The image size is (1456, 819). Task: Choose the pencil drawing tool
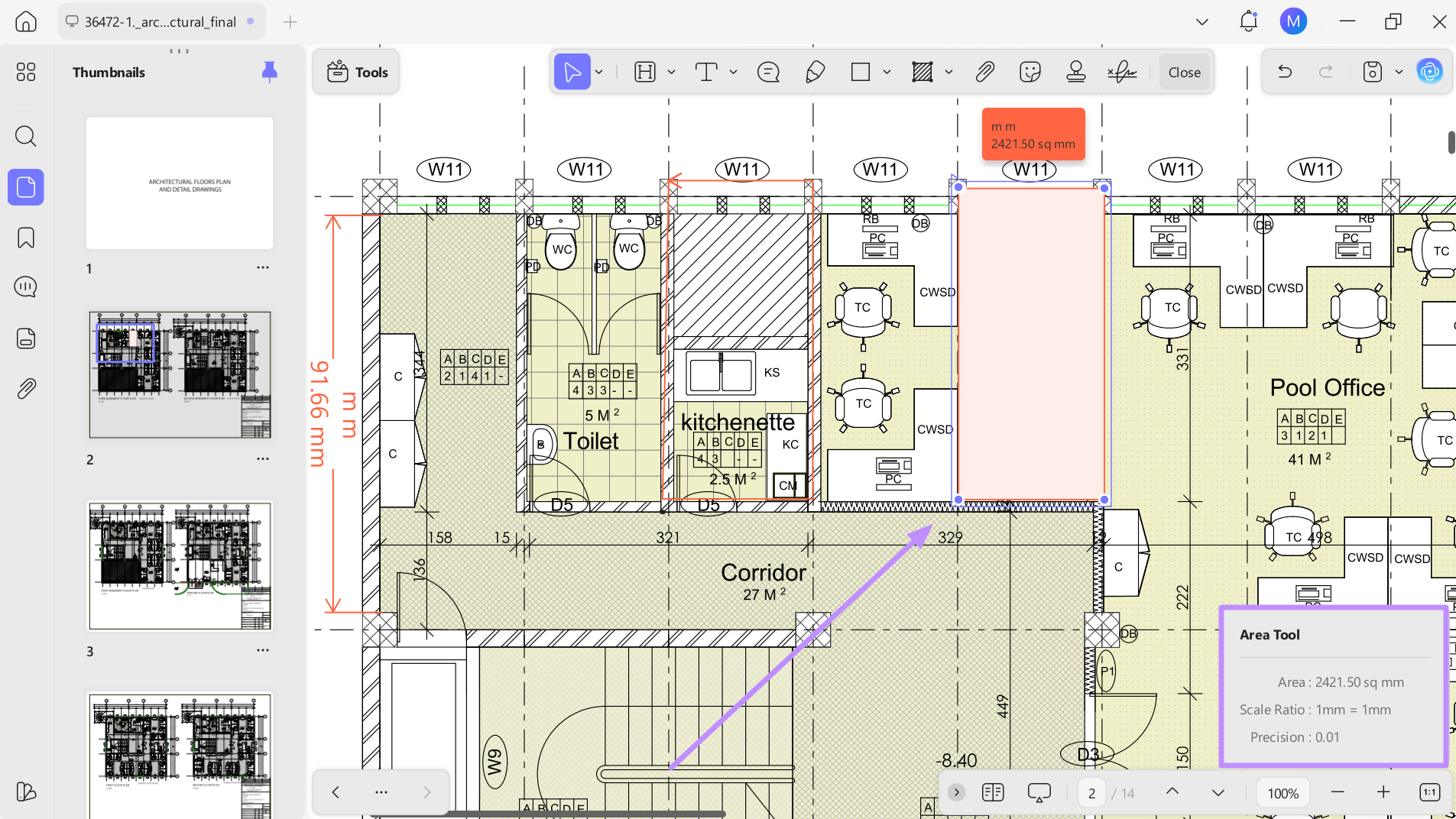(x=816, y=73)
